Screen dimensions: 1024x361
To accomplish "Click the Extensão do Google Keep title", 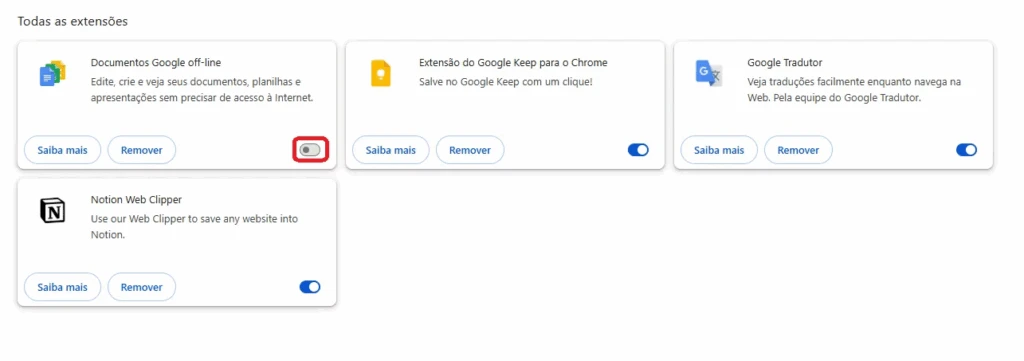I will click(513, 63).
